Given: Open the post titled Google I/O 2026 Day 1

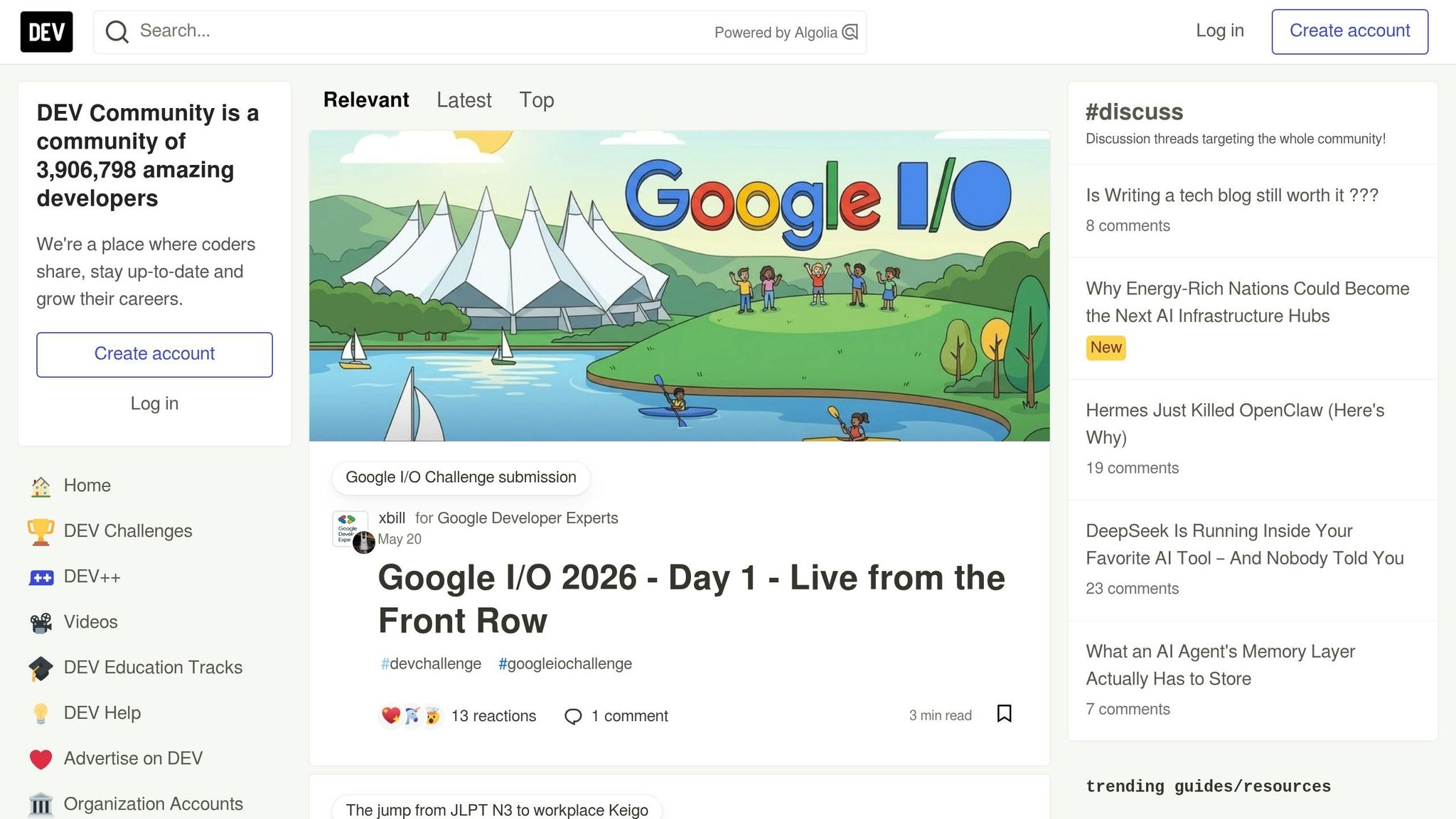Looking at the screenshot, I should pos(691,599).
